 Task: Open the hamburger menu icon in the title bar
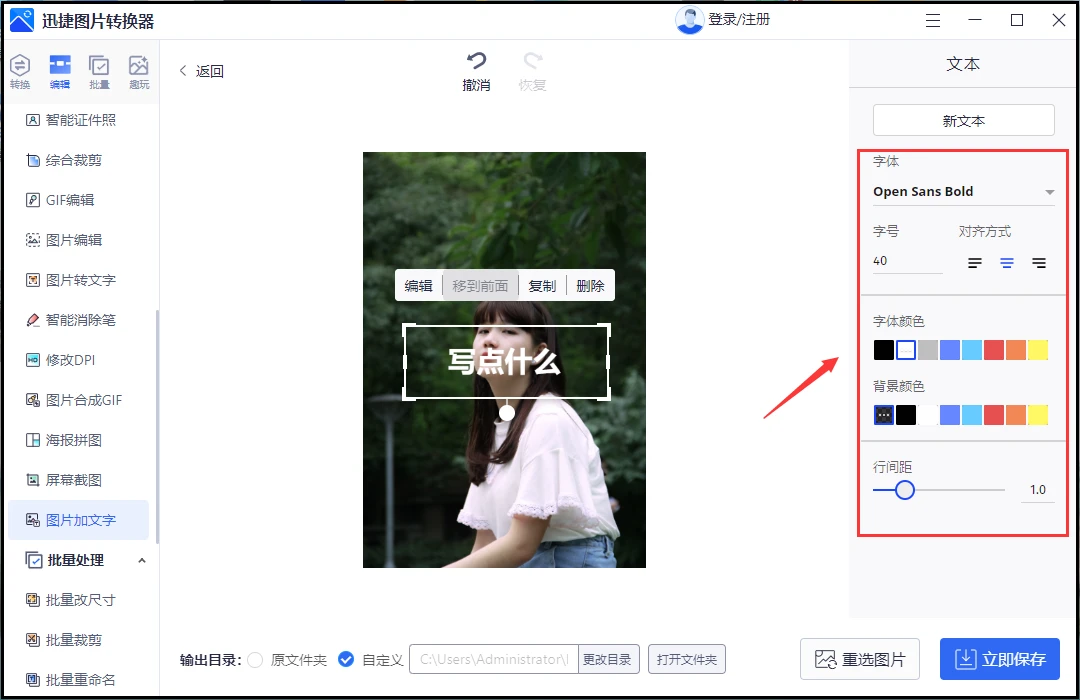(x=933, y=21)
